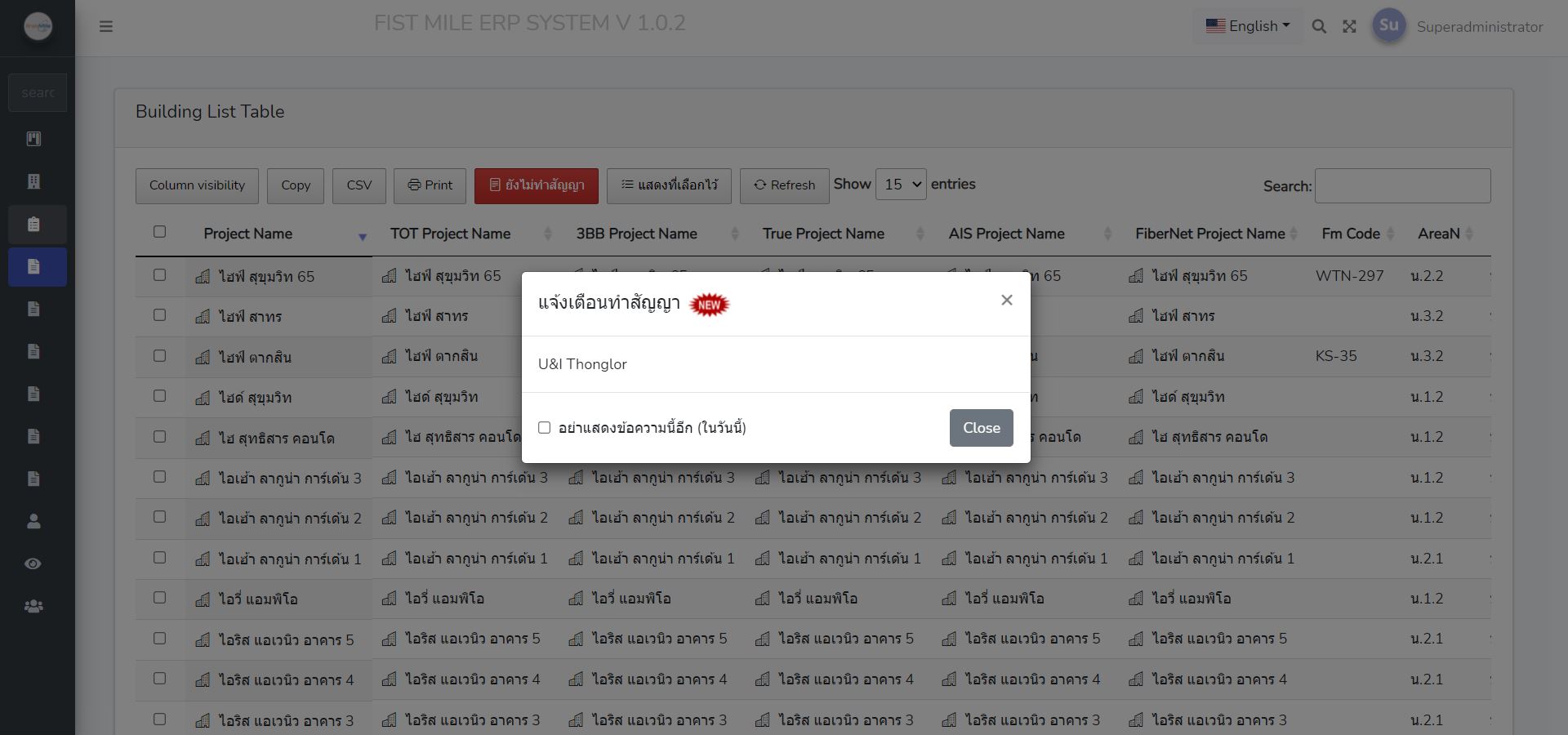1568x735 pixels.
Task: Click the red ยังไม่ทำสัญญา button
Action: [536, 185]
